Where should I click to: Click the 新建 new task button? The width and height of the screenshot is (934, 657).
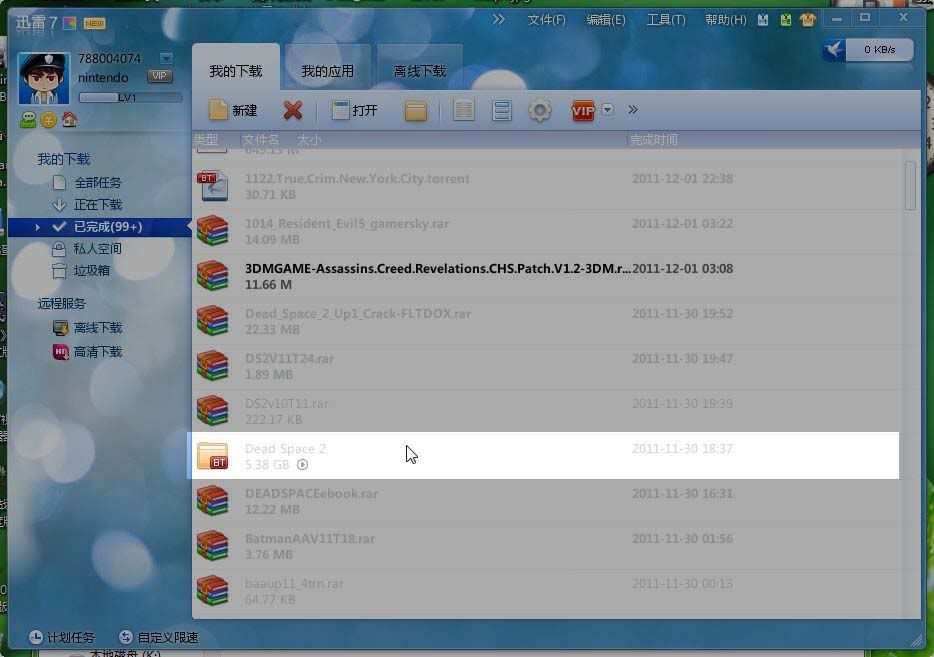pyautogui.click(x=233, y=110)
